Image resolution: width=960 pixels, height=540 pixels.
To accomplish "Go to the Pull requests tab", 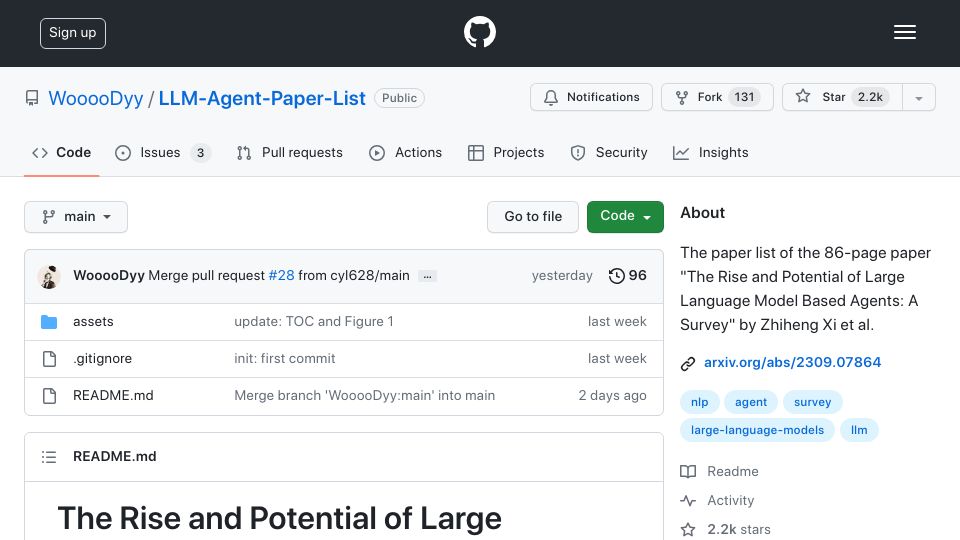I will [x=290, y=152].
